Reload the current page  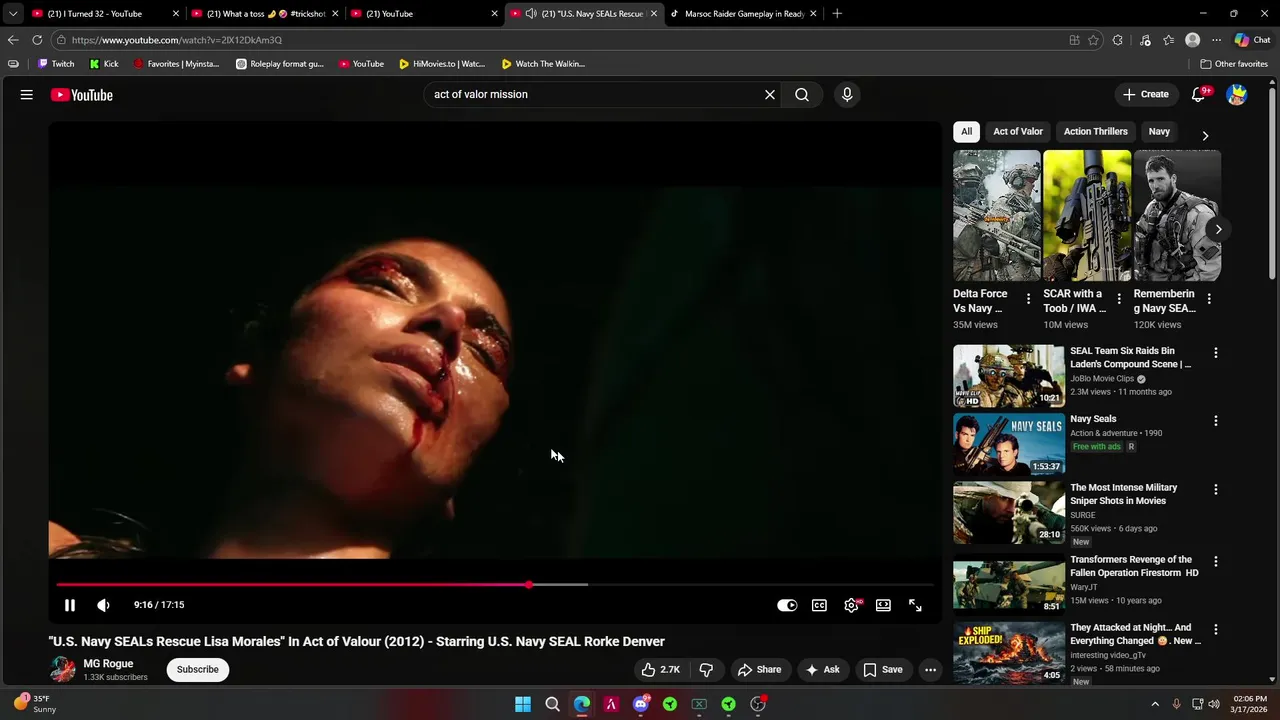[x=37, y=40]
